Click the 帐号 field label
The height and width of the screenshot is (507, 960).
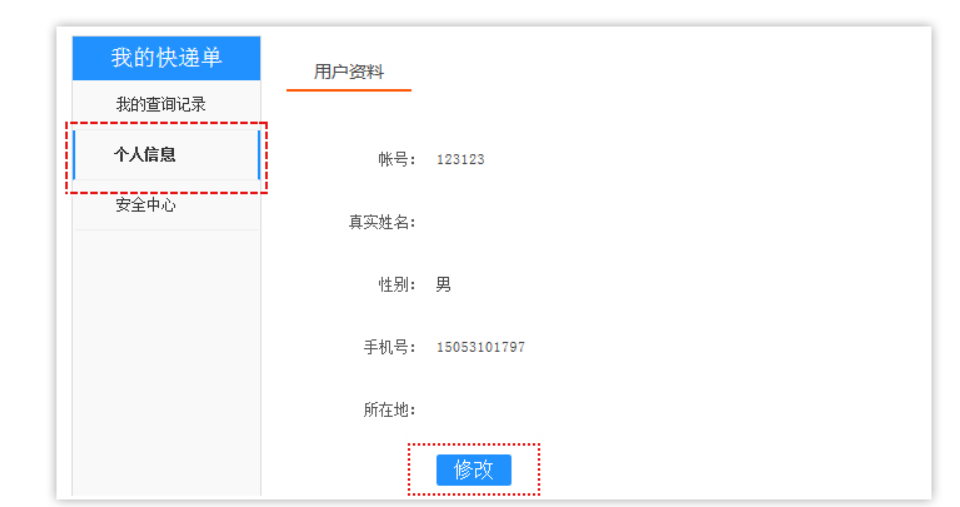396,160
